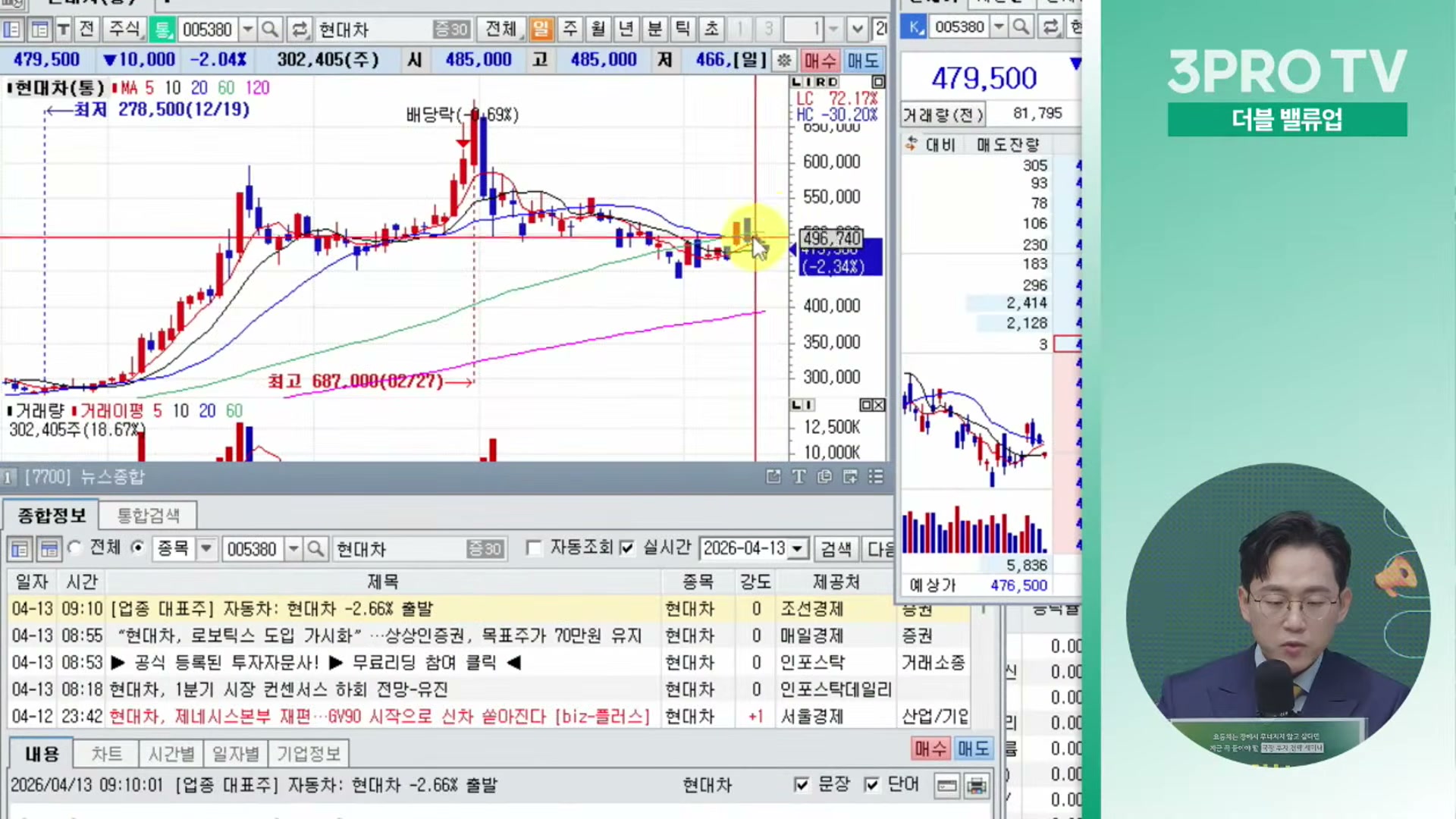Viewport: 1456px width, 819px height.
Task: Uncheck the 실시간 checkbox
Action: (627, 548)
